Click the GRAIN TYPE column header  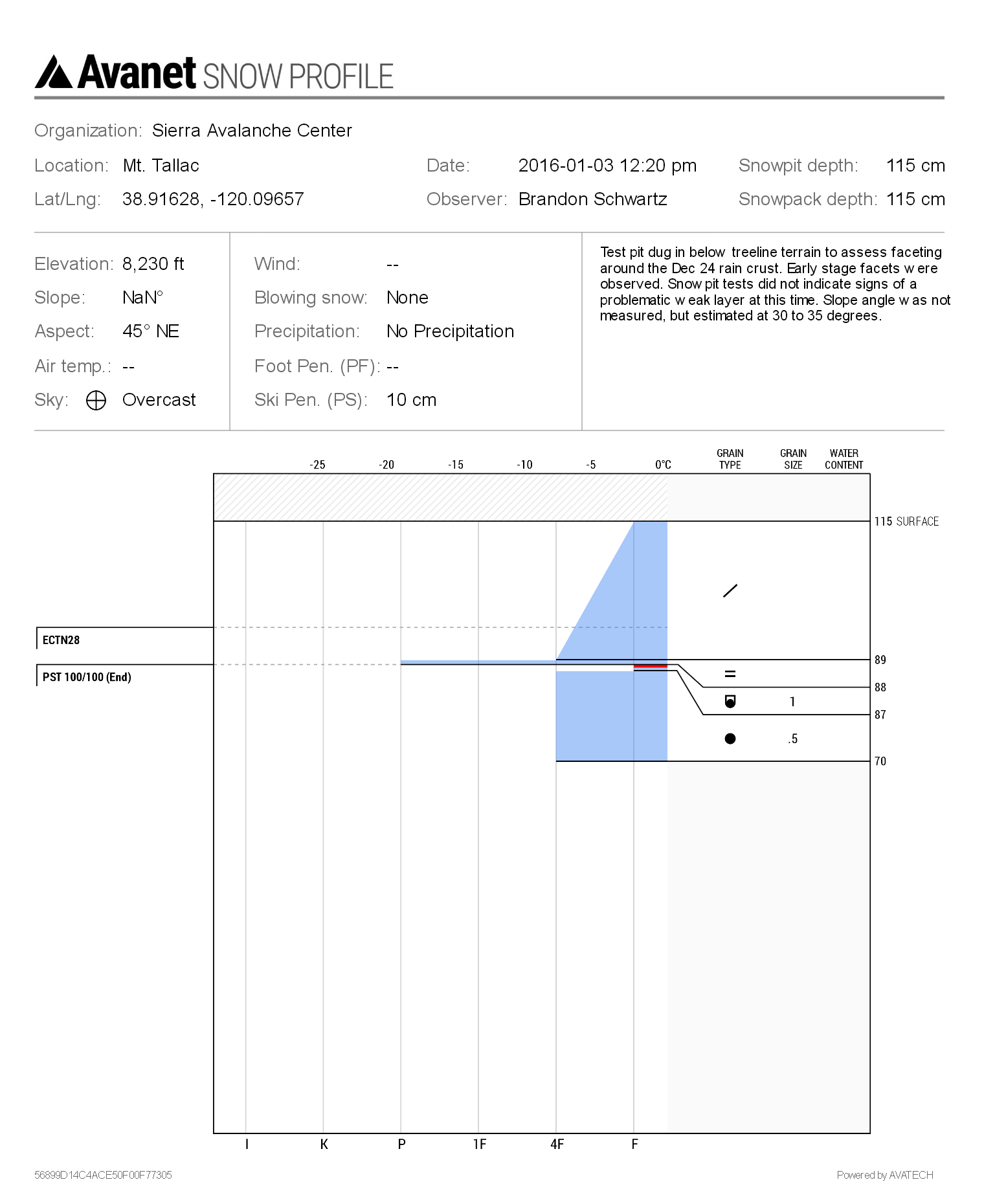(x=730, y=459)
